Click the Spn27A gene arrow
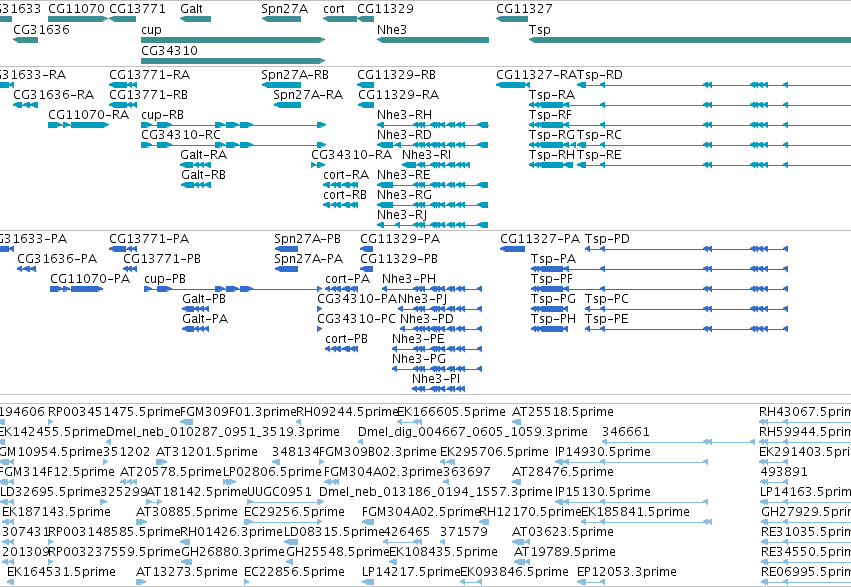 coord(281,19)
